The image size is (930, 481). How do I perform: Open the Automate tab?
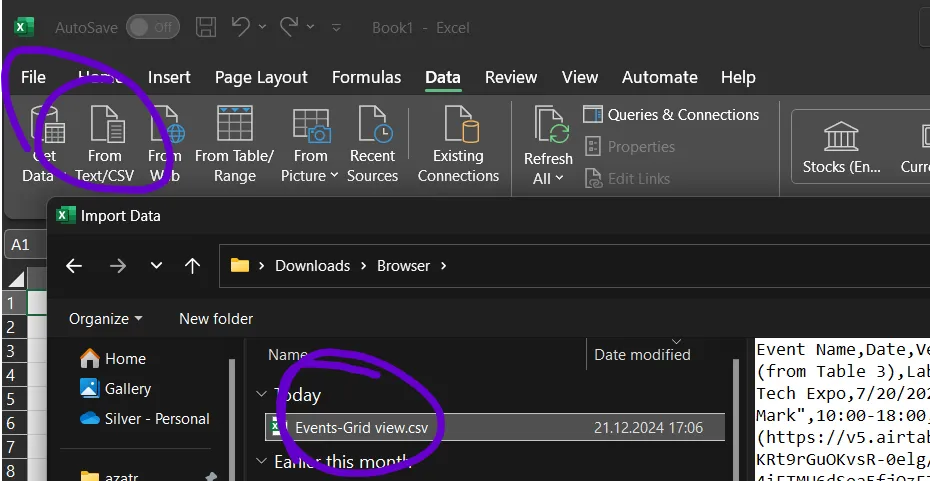coord(660,77)
